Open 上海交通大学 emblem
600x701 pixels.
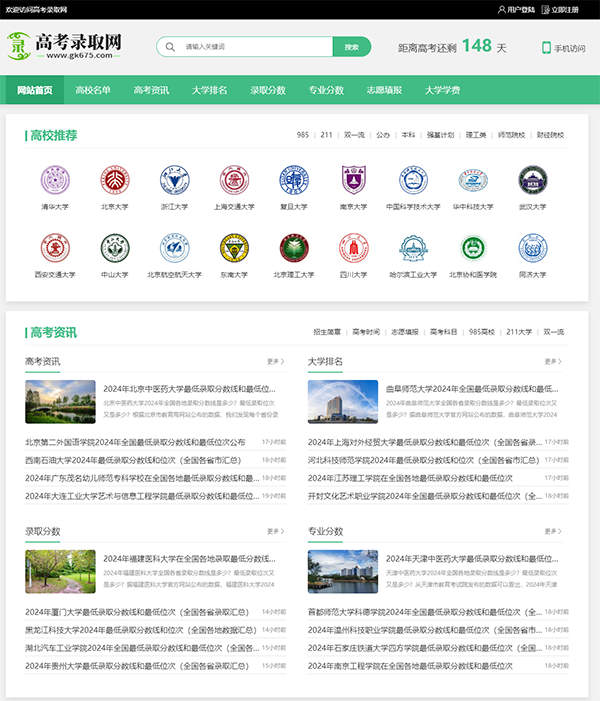(x=234, y=180)
